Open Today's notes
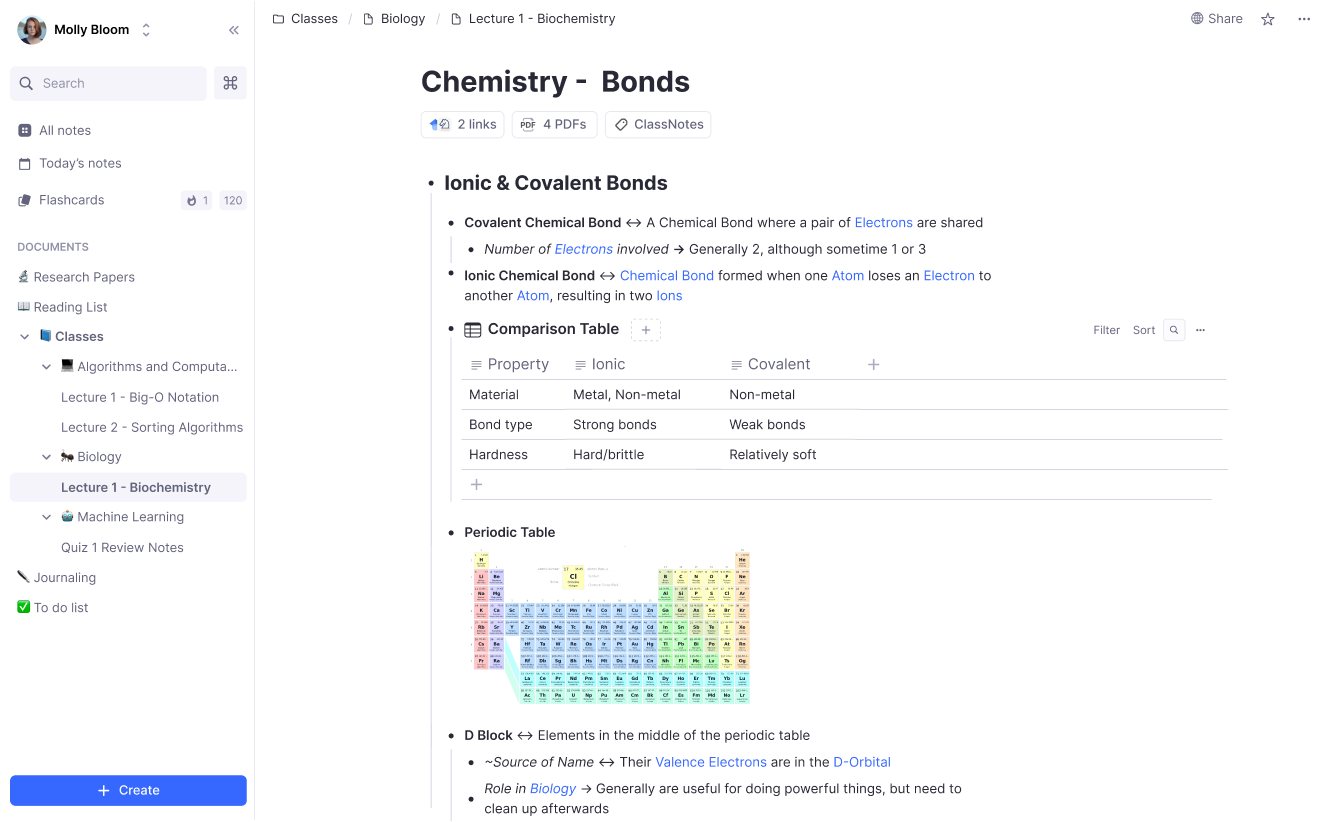 (x=80, y=163)
